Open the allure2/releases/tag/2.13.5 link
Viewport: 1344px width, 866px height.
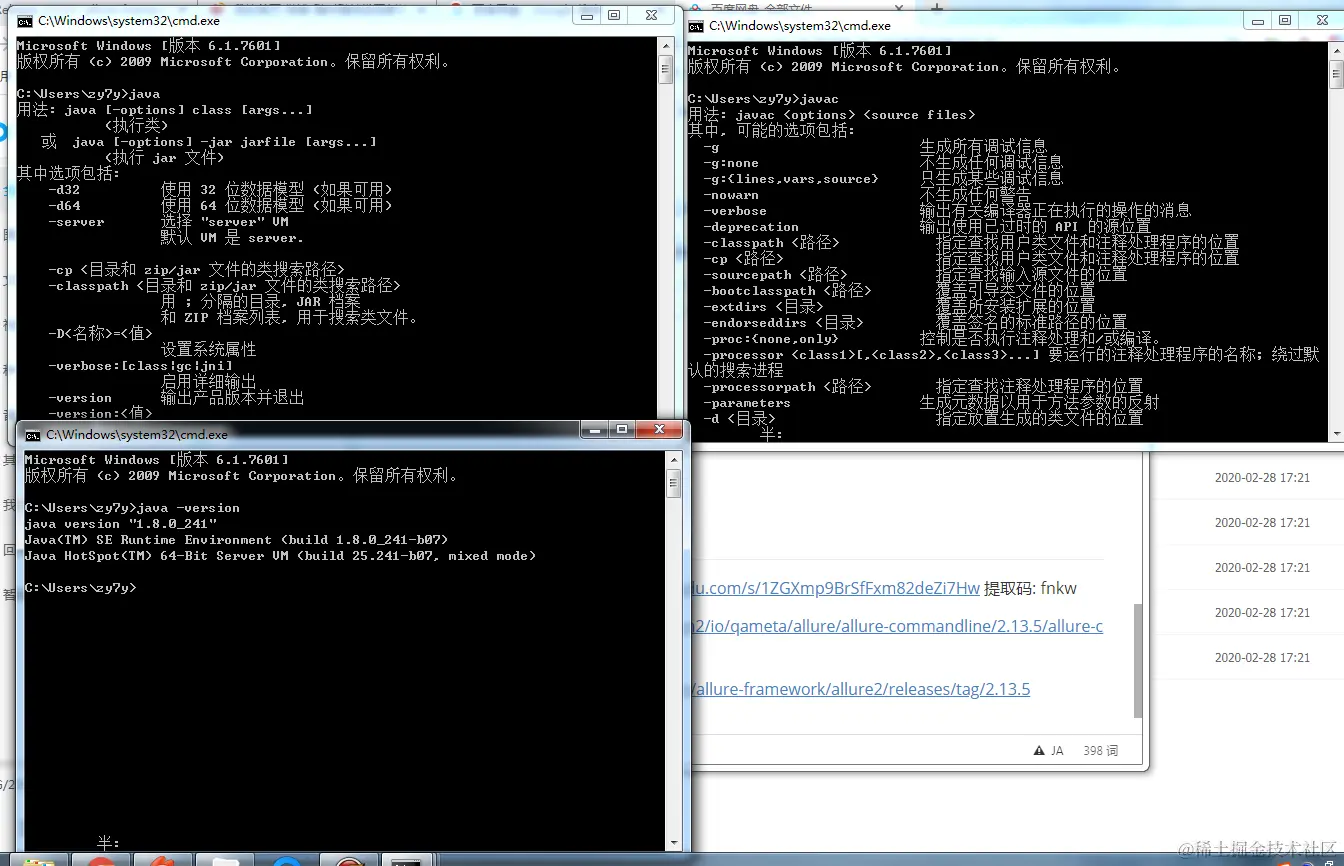pos(860,689)
